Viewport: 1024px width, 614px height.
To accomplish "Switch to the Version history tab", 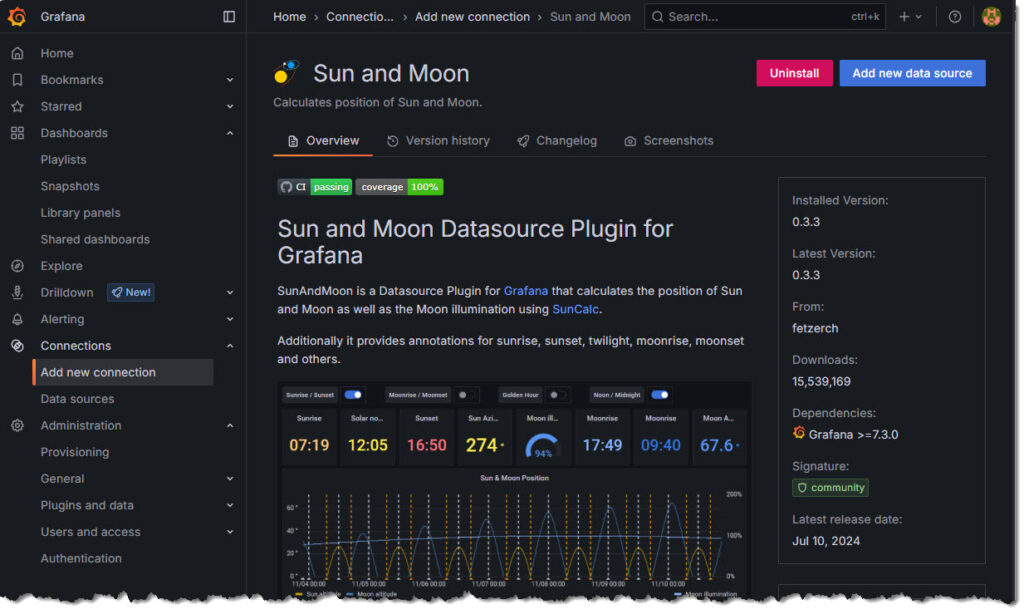I will point(438,140).
